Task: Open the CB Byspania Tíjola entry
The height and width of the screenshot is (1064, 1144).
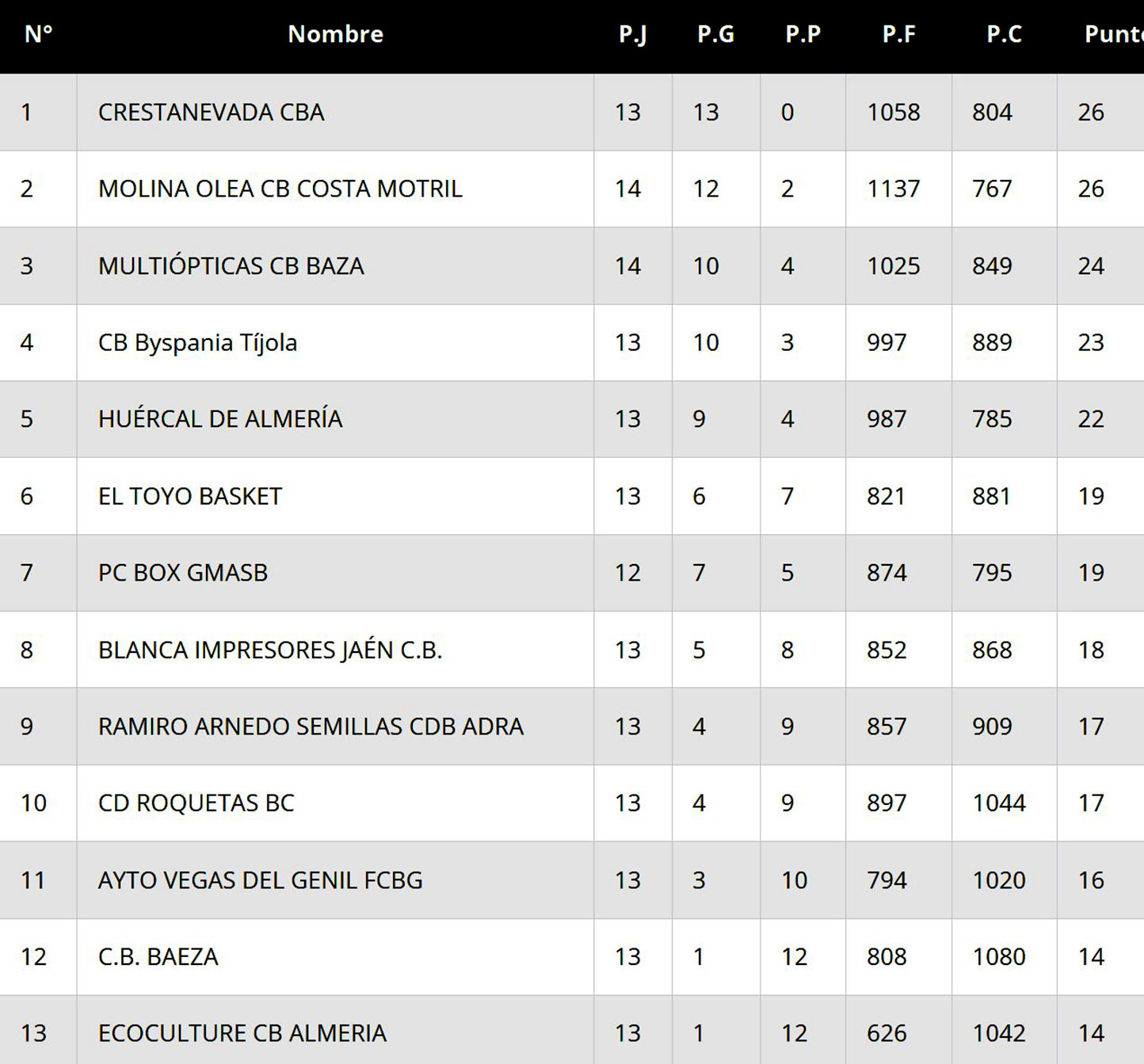Action: 197,343
